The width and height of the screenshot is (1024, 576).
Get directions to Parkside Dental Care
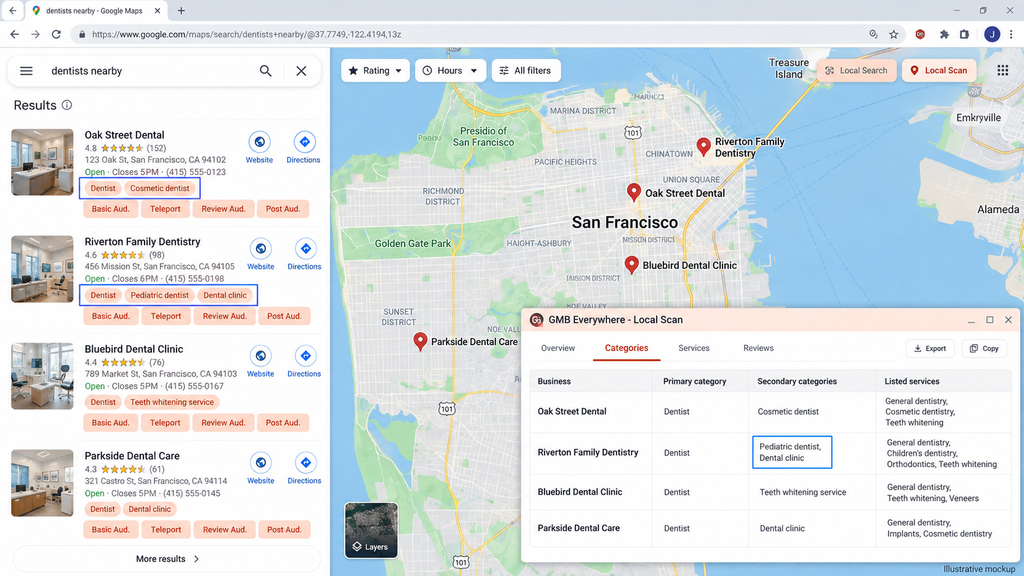305,462
